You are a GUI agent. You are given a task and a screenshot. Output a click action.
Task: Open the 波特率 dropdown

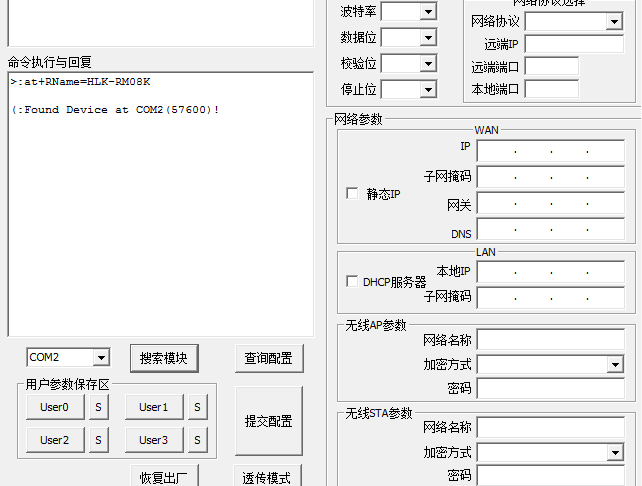coord(428,11)
